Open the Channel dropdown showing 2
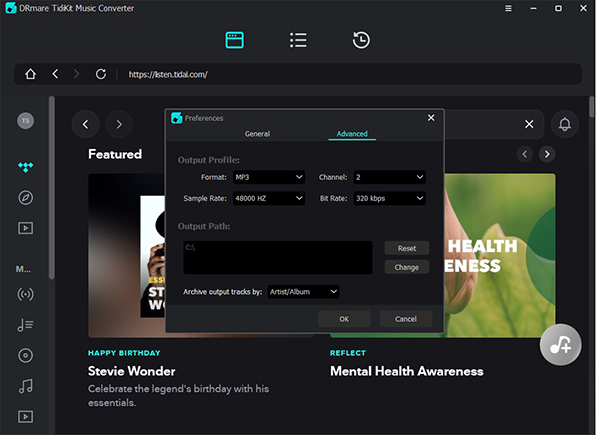596x435 pixels. [x=389, y=177]
